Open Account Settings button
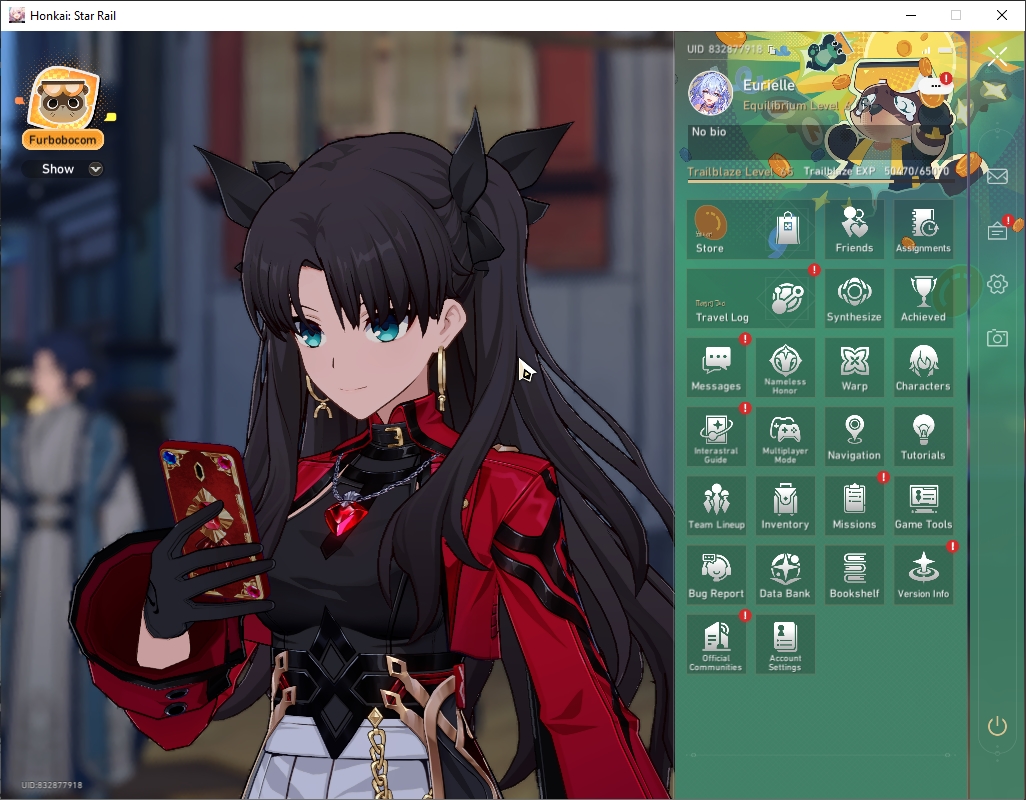Image resolution: width=1026 pixels, height=800 pixels. (x=785, y=644)
